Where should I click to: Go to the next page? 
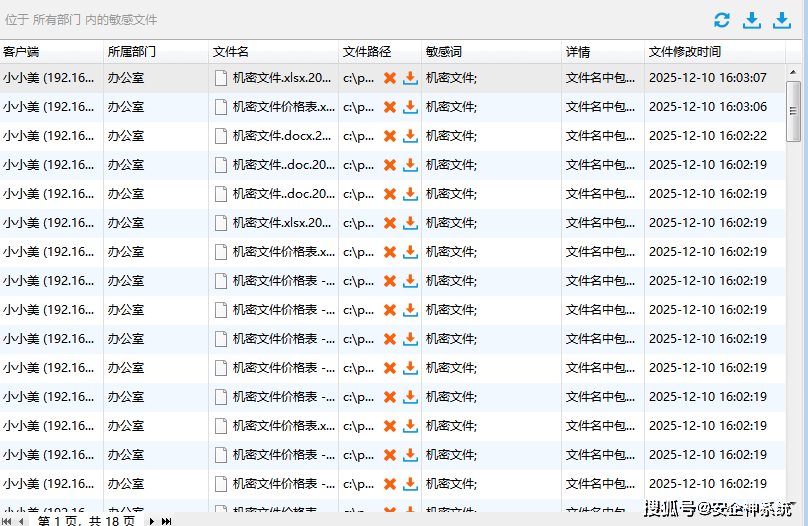tap(152, 521)
